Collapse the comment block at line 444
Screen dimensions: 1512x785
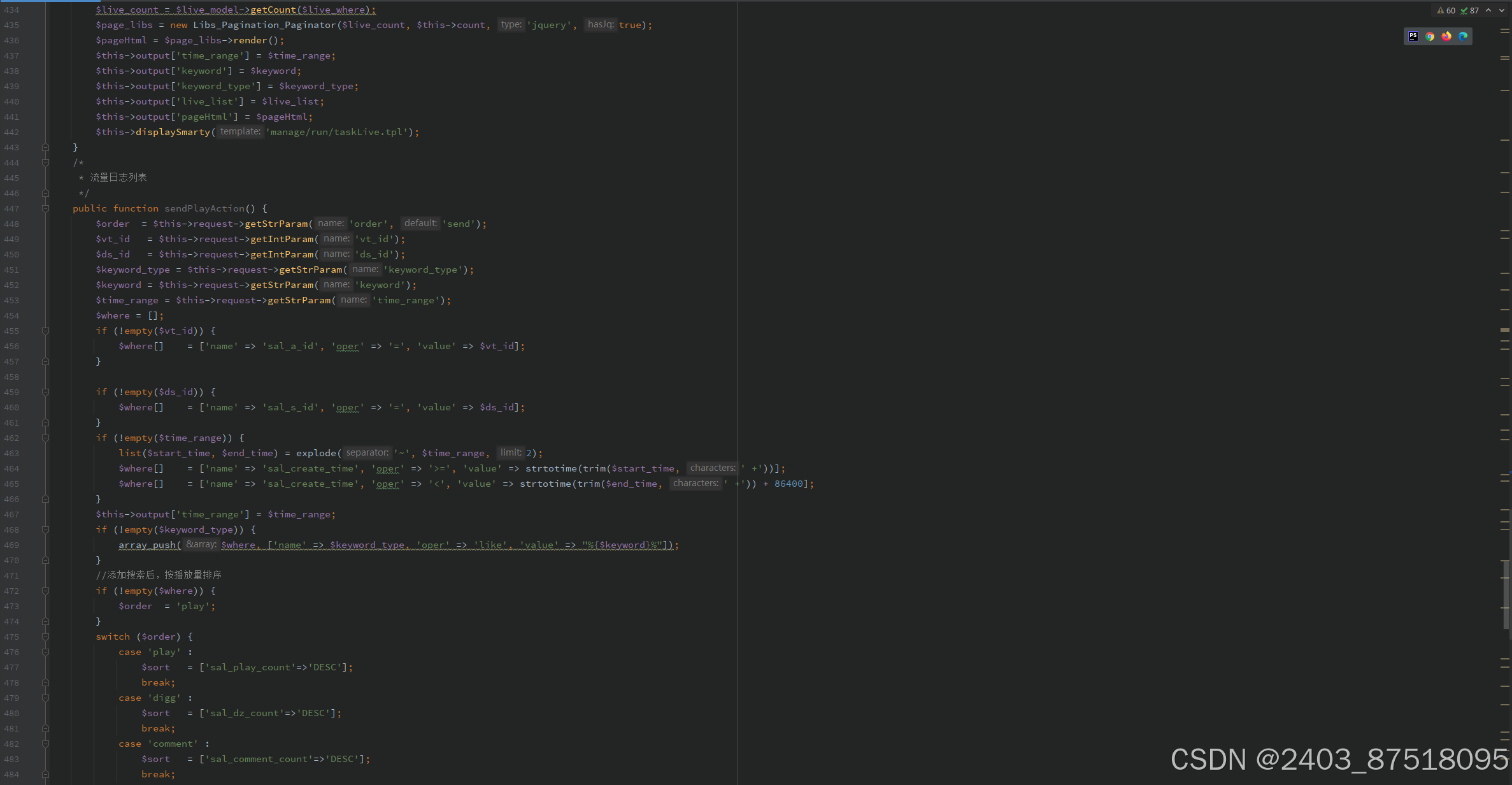coord(45,162)
